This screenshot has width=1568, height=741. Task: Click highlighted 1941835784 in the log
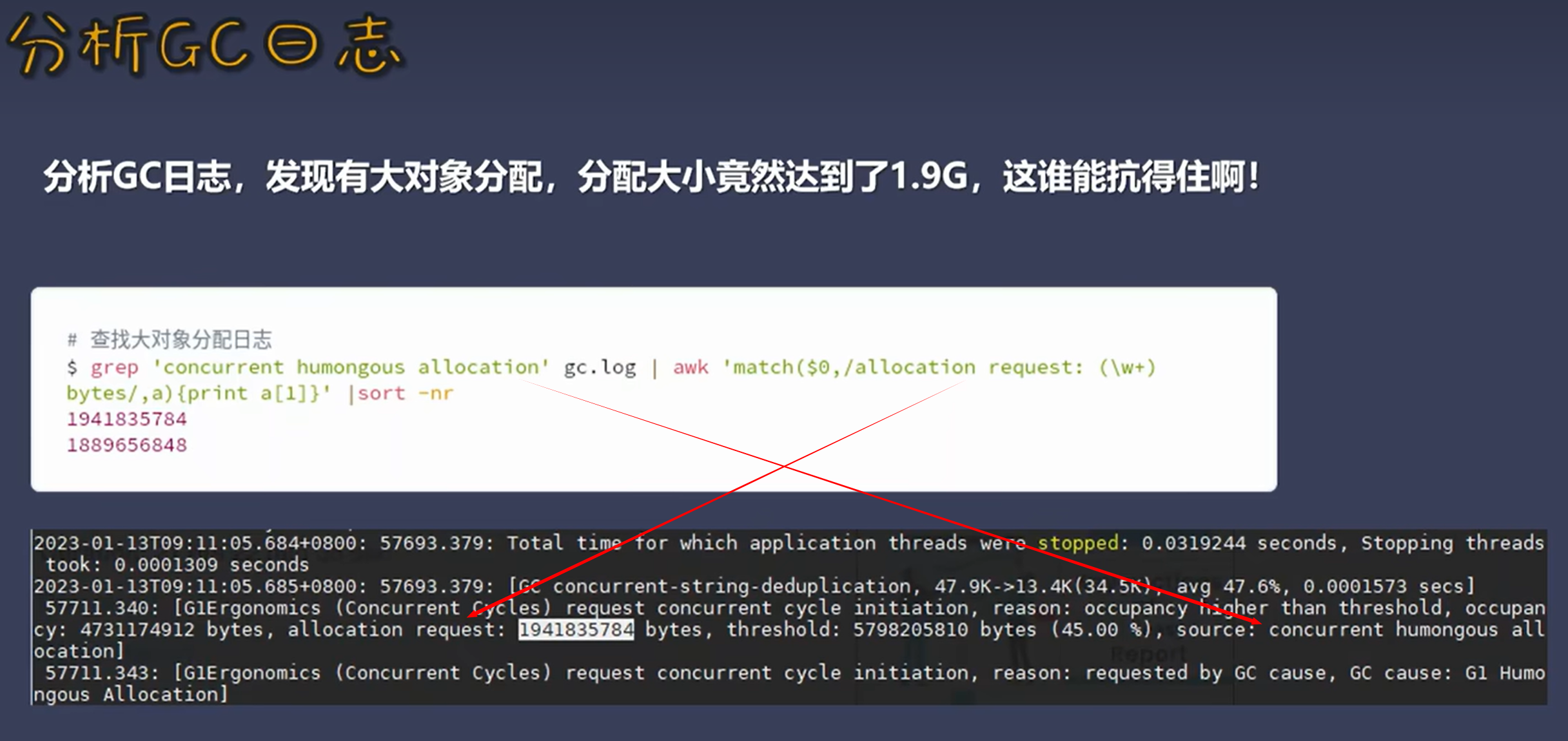coord(576,630)
